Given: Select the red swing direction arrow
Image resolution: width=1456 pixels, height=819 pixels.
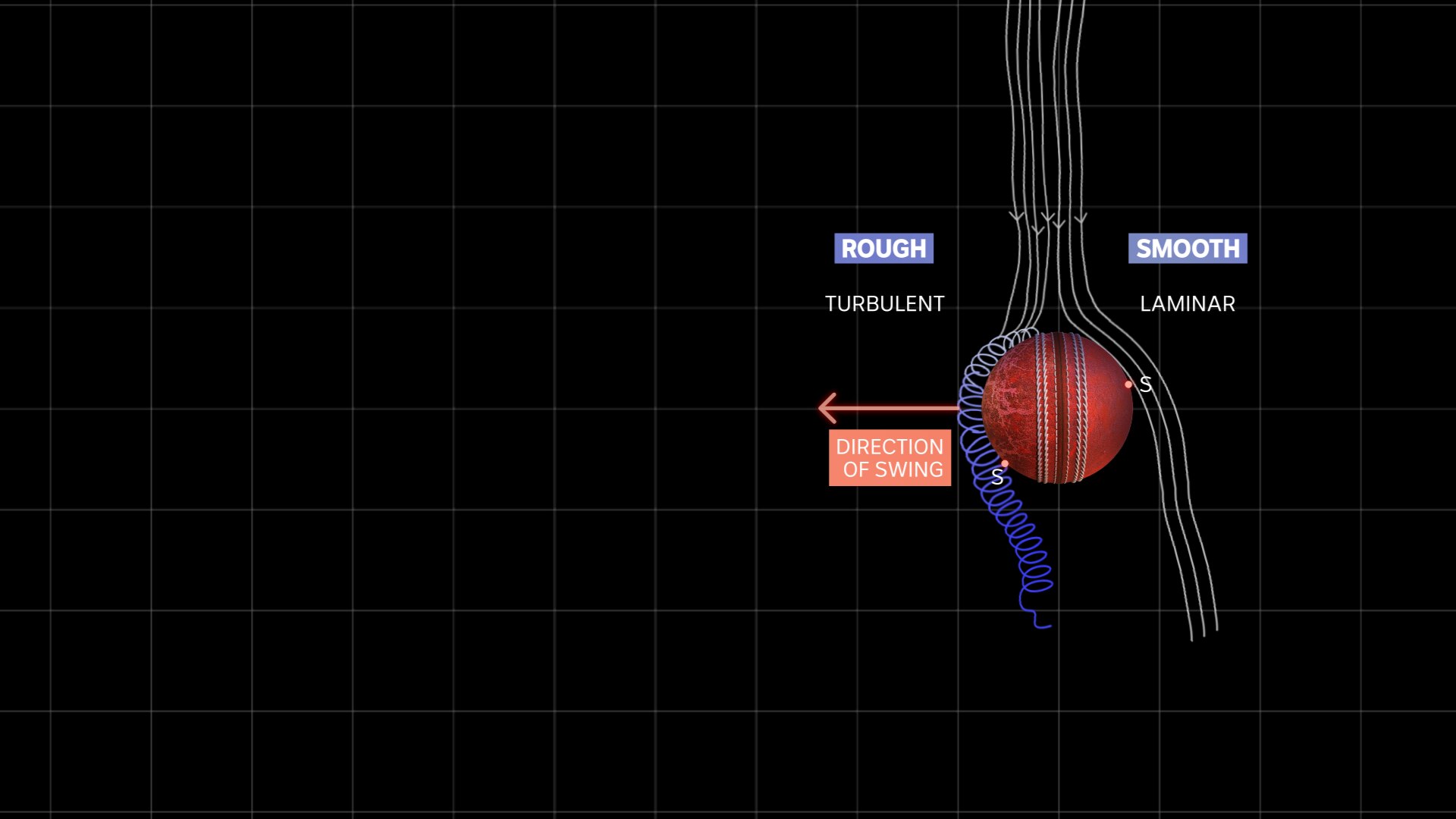Looking at the screenshot, I should [887, 406].
